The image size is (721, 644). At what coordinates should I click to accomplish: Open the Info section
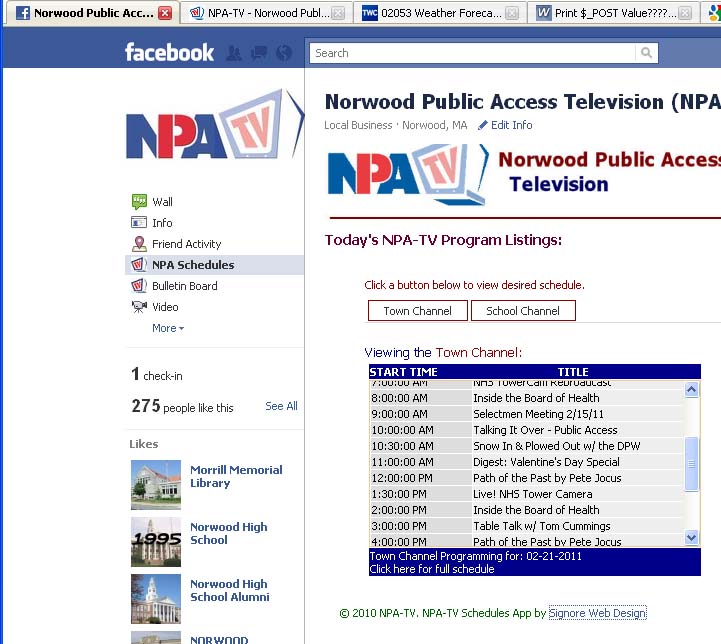[162, 223]
